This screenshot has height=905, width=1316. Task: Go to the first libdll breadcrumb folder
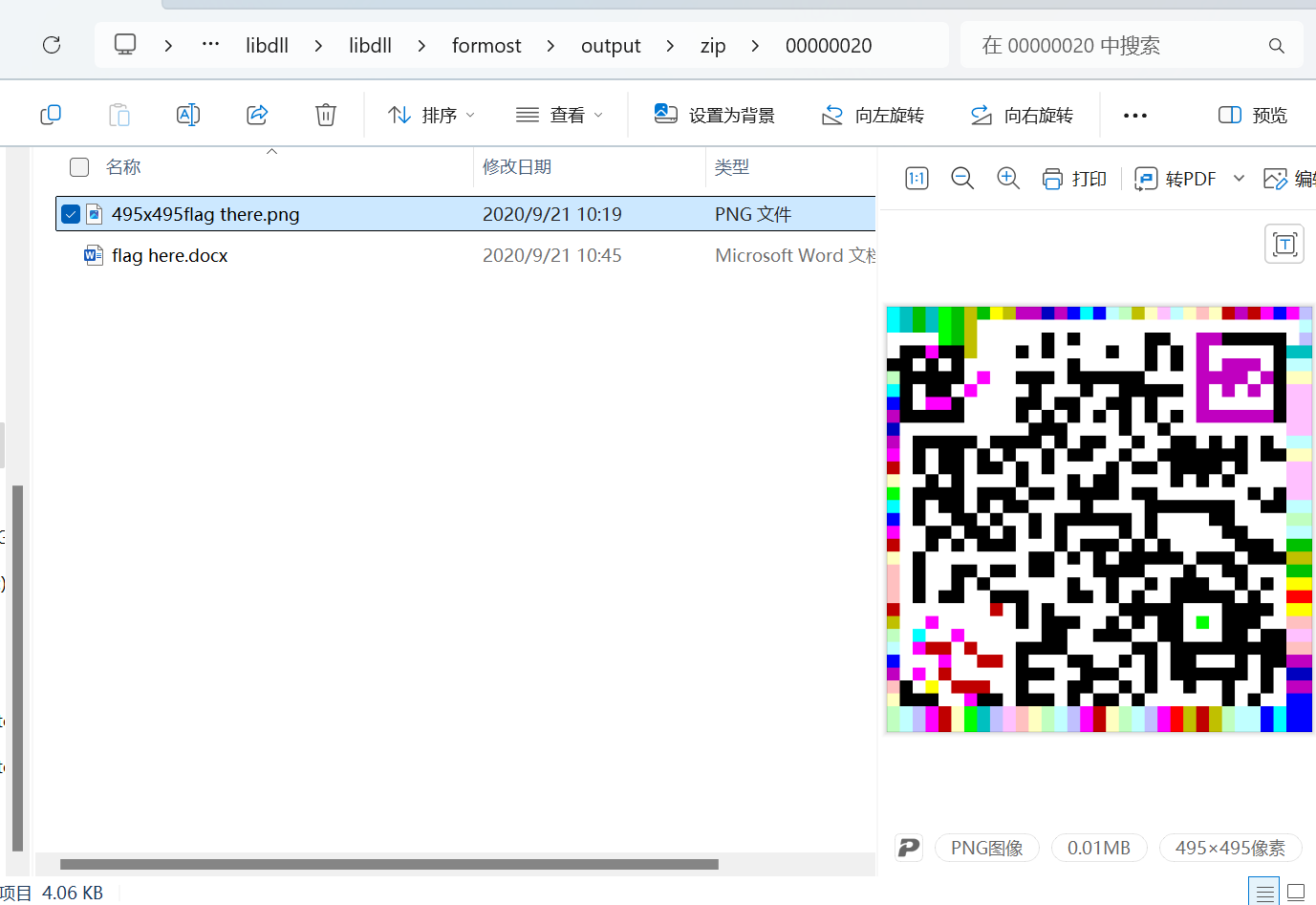click(x=267, y=45)
